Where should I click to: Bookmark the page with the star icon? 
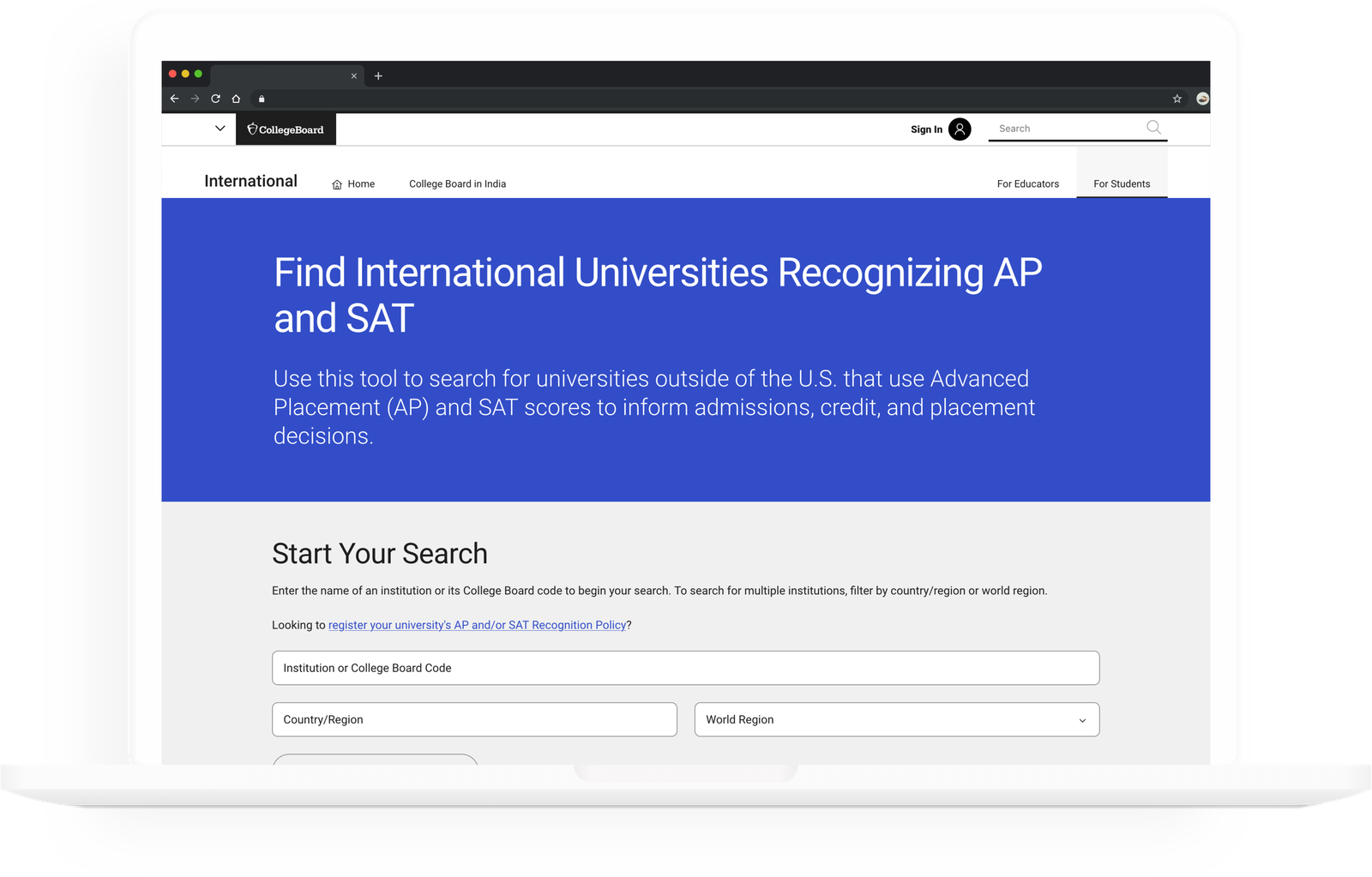click(x=1177, y=99)
